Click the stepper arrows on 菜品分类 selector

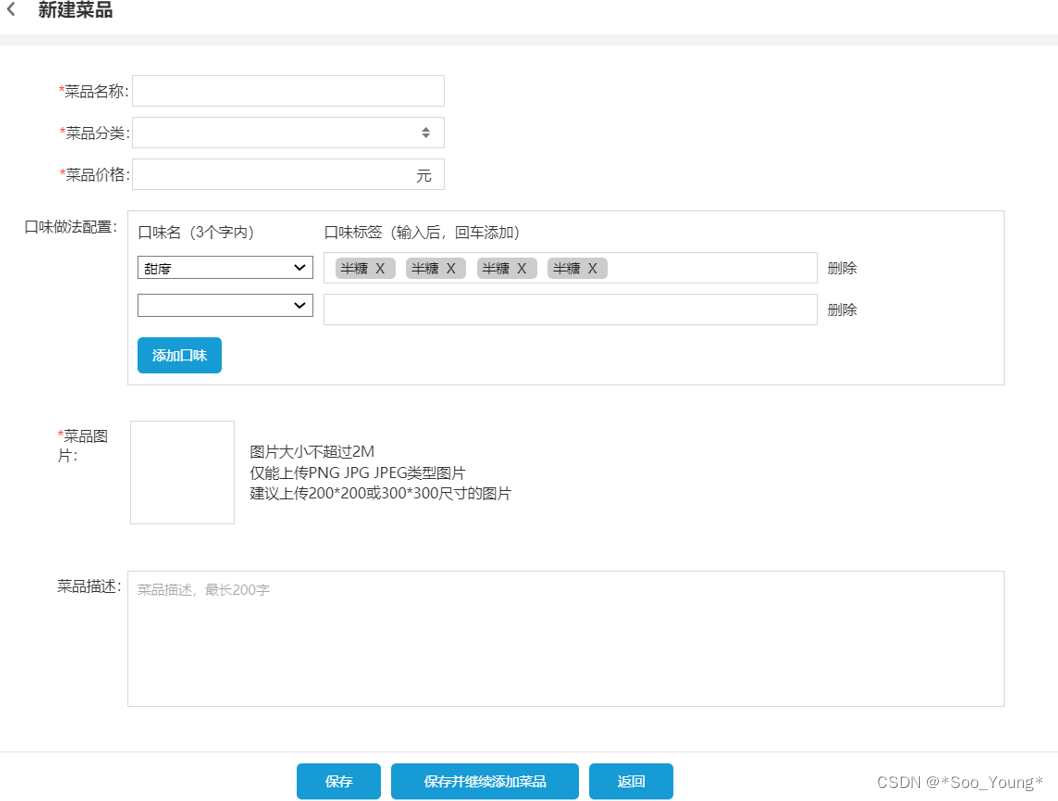[424, 132]
